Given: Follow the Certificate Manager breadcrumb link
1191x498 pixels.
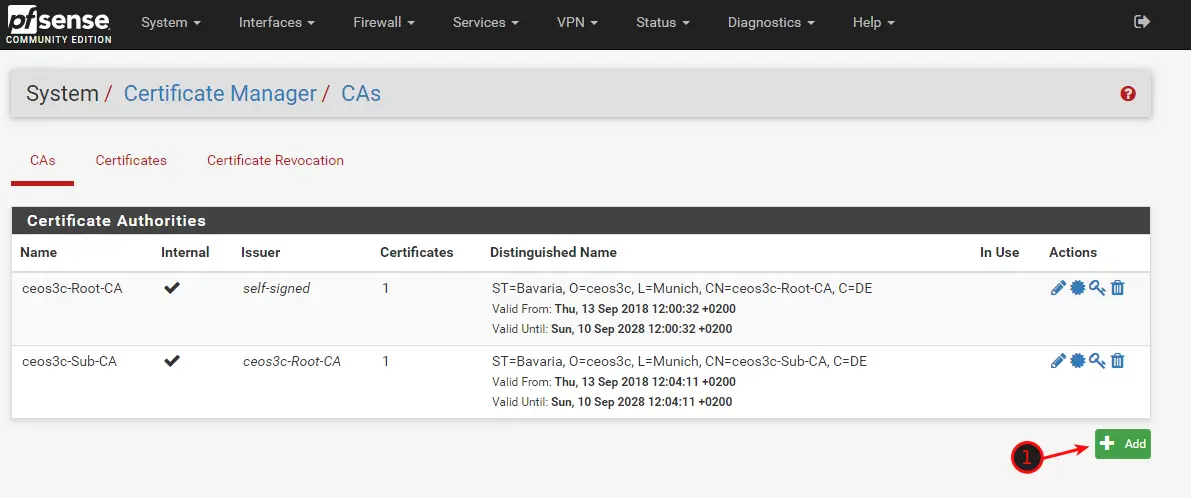Looking at the screenshot, I should 220,93.
